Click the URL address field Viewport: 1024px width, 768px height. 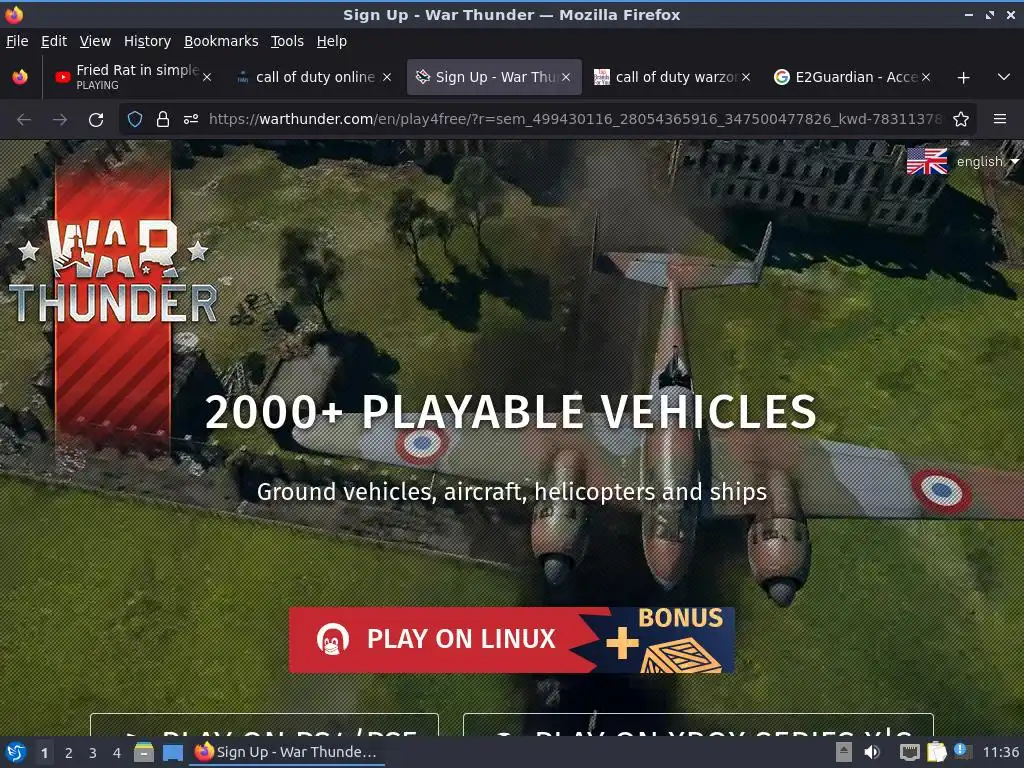point(575,119)
